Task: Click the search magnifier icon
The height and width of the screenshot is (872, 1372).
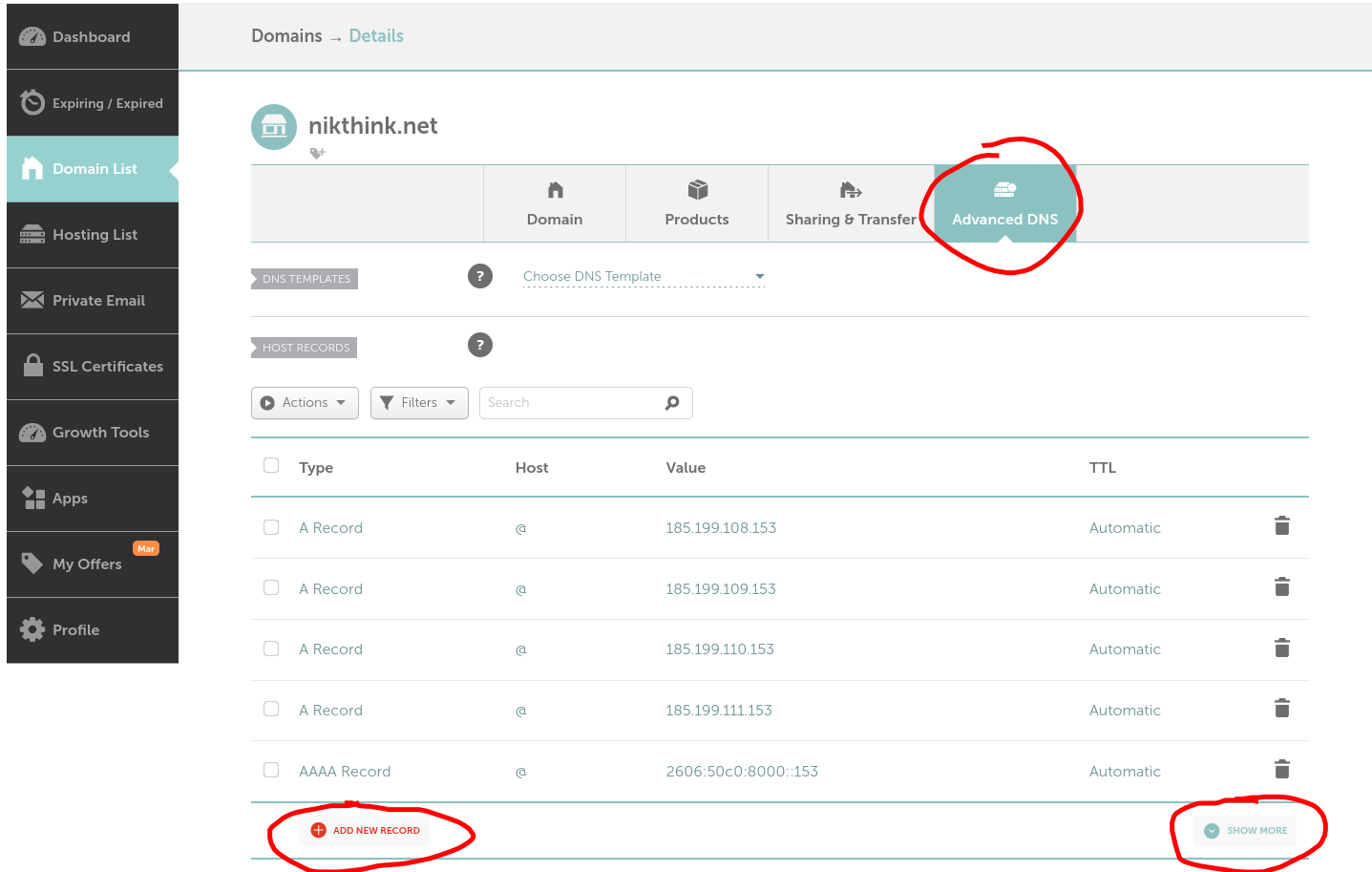Action: (x=671, y=402)
